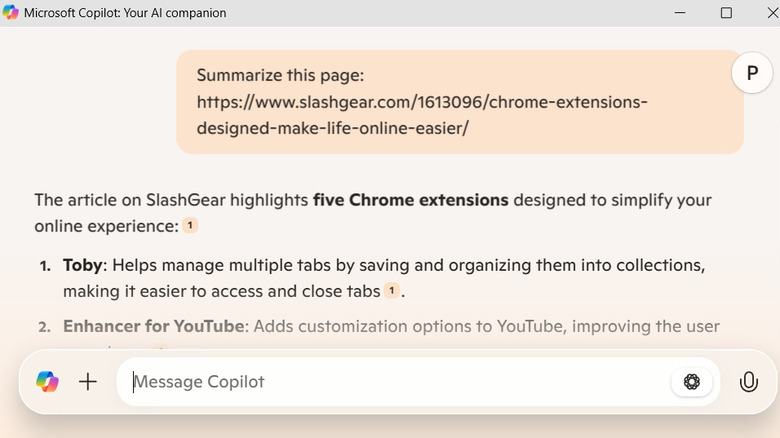Click the "Enhancer for YouTube" list heading
This screenshot has width=780, height=438.
(x=153, y=326)
